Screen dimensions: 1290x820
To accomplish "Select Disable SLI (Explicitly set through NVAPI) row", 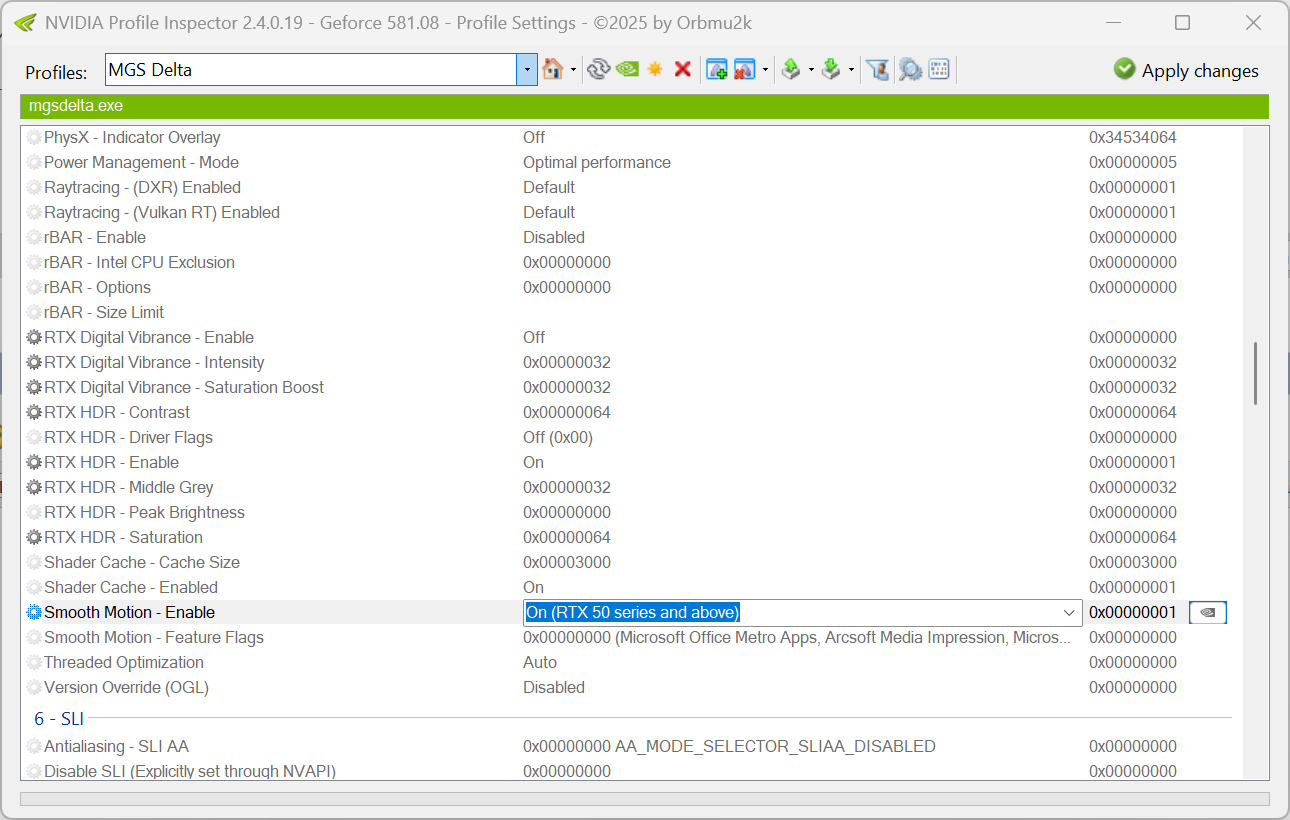I will pyautogui.click(x=630, y=771).
